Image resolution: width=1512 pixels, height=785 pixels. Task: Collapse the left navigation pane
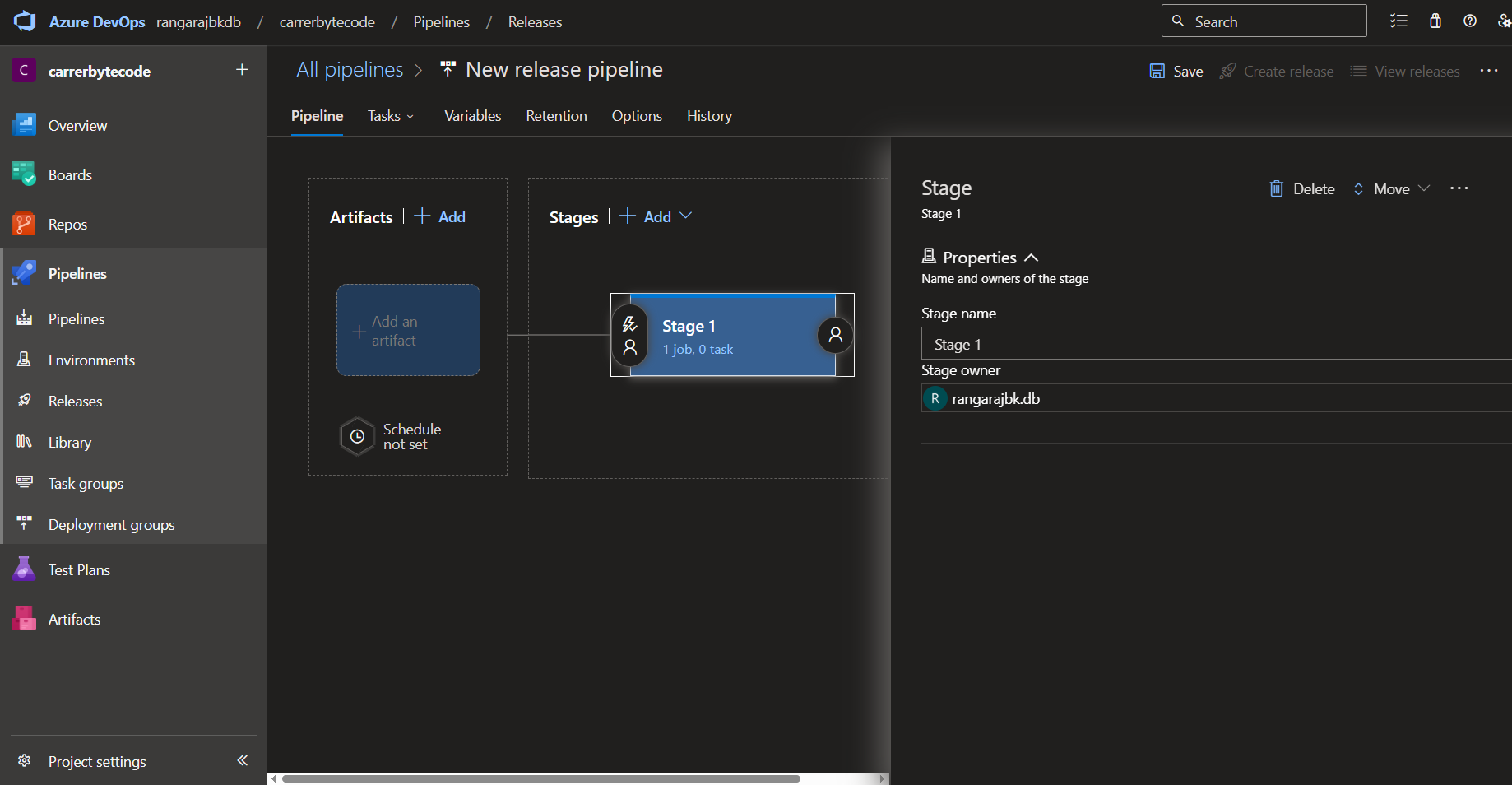coord(242,760)
